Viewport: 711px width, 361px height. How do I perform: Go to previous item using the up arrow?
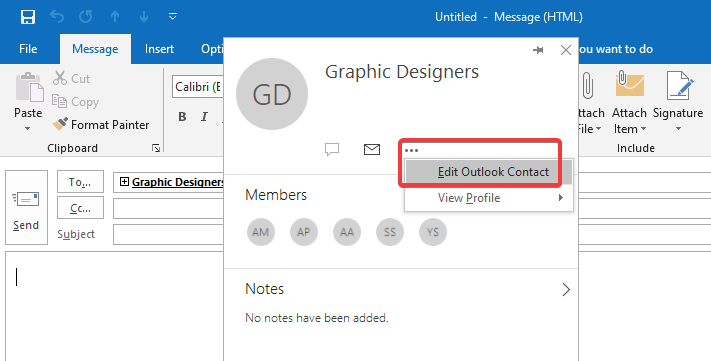tap(115, 17)
